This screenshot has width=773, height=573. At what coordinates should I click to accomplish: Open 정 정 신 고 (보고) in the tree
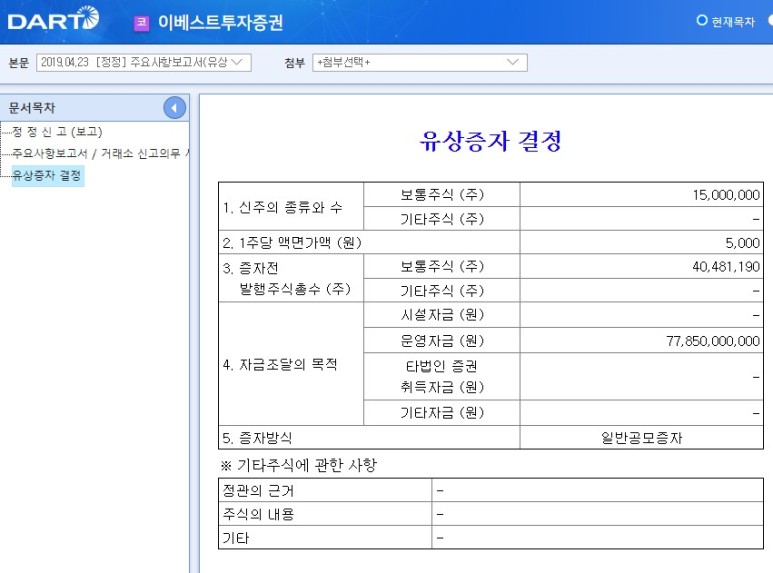[x=57, y=132]
